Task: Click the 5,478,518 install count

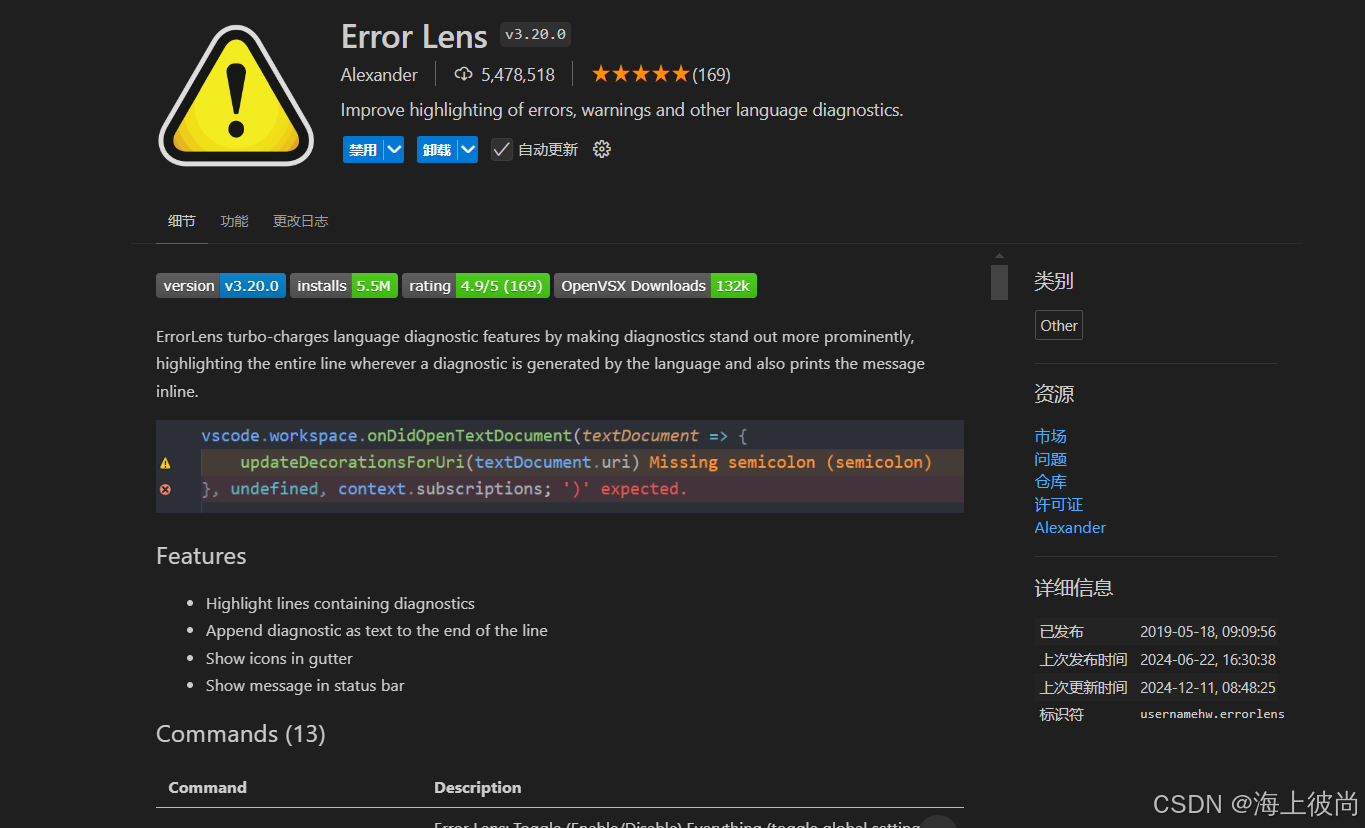Action: point(517,75)
